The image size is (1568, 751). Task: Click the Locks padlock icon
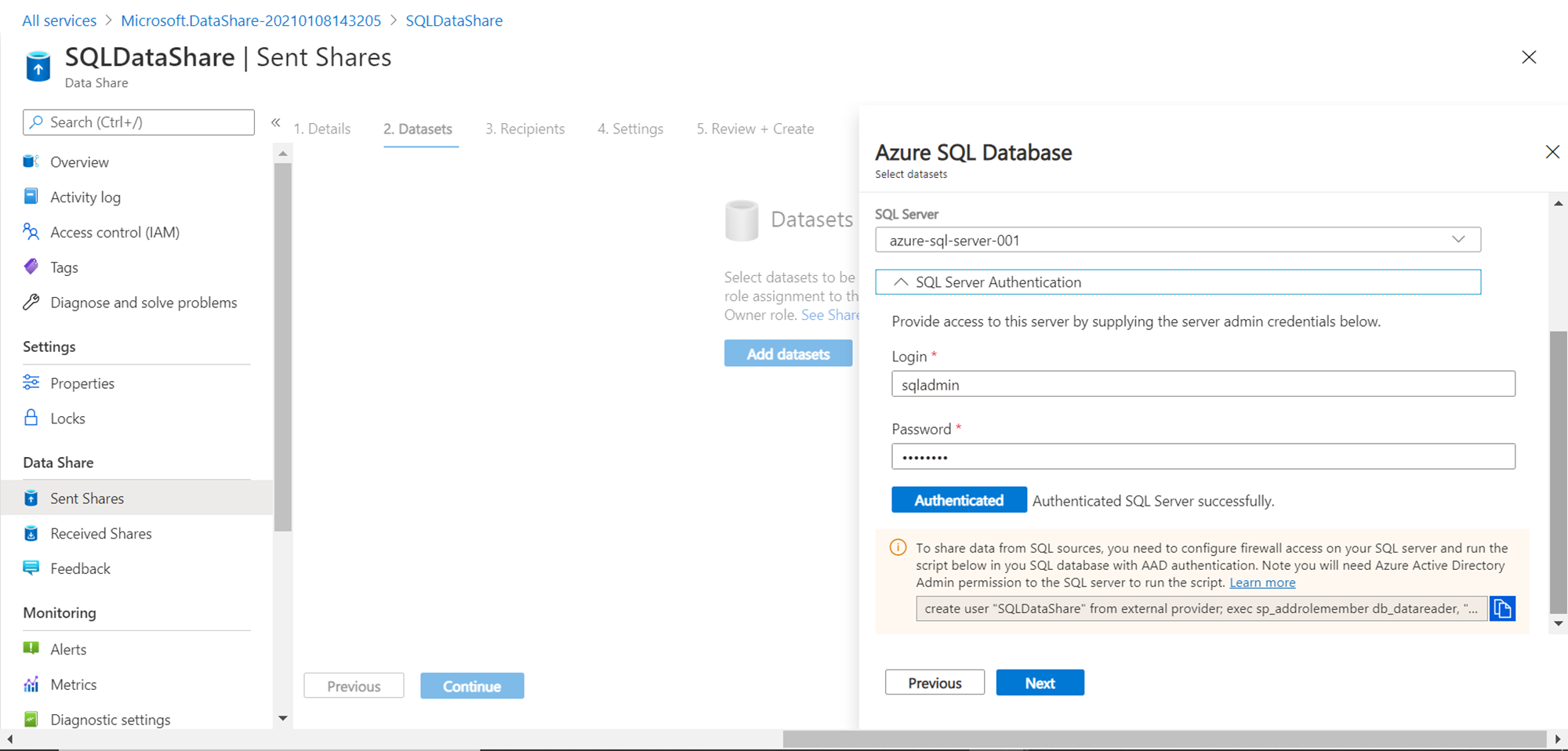31,418
